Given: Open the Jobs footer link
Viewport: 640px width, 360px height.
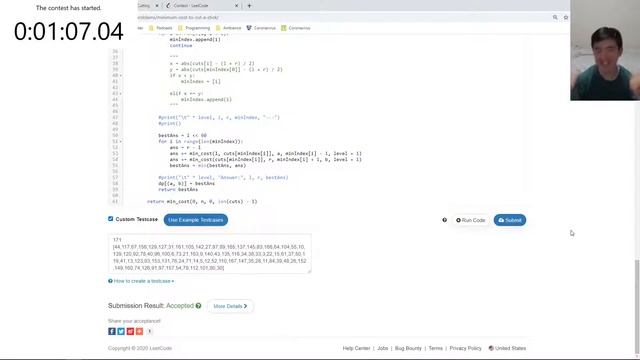Looking at the screenshot, I should tap(382, 348).
